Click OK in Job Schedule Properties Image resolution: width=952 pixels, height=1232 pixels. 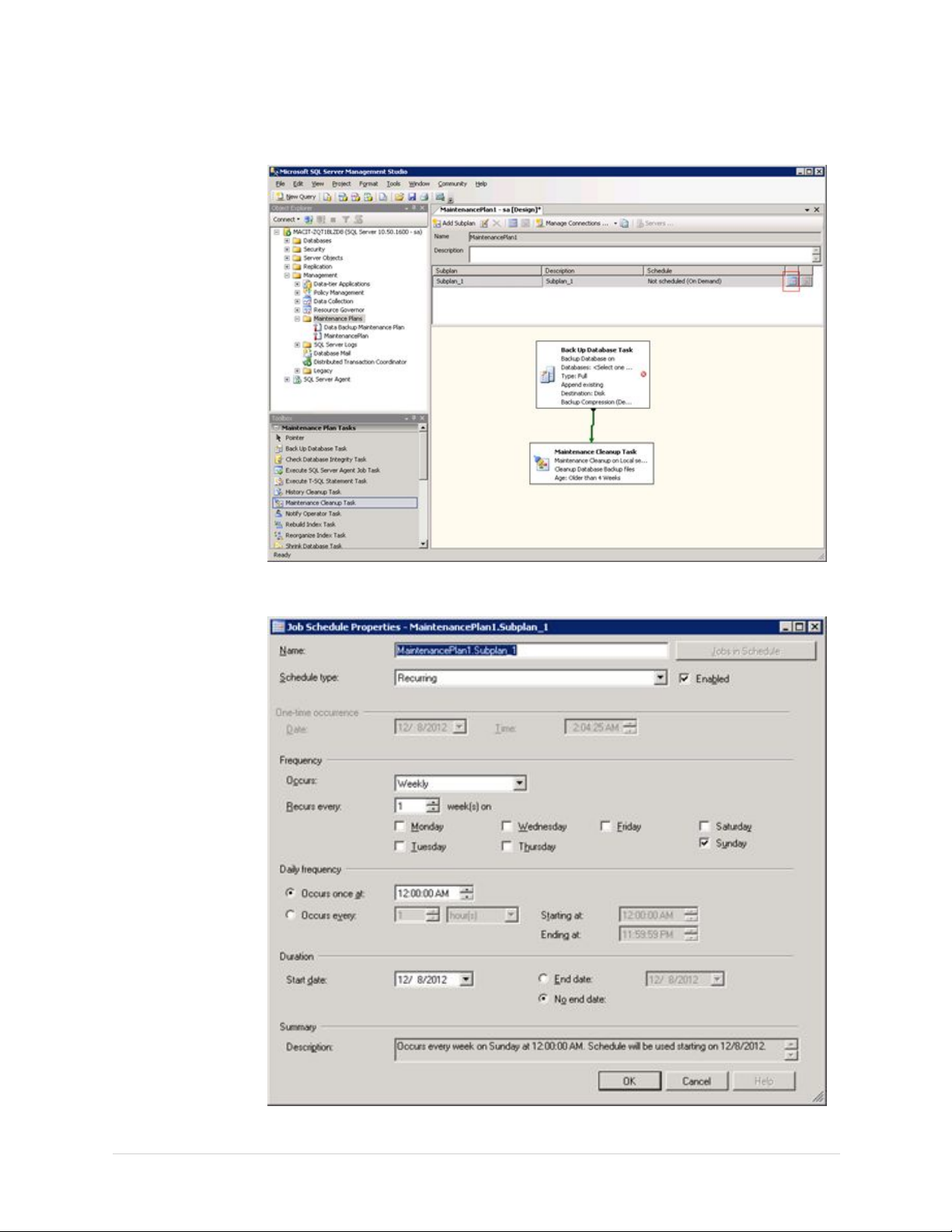(629, 1081)
